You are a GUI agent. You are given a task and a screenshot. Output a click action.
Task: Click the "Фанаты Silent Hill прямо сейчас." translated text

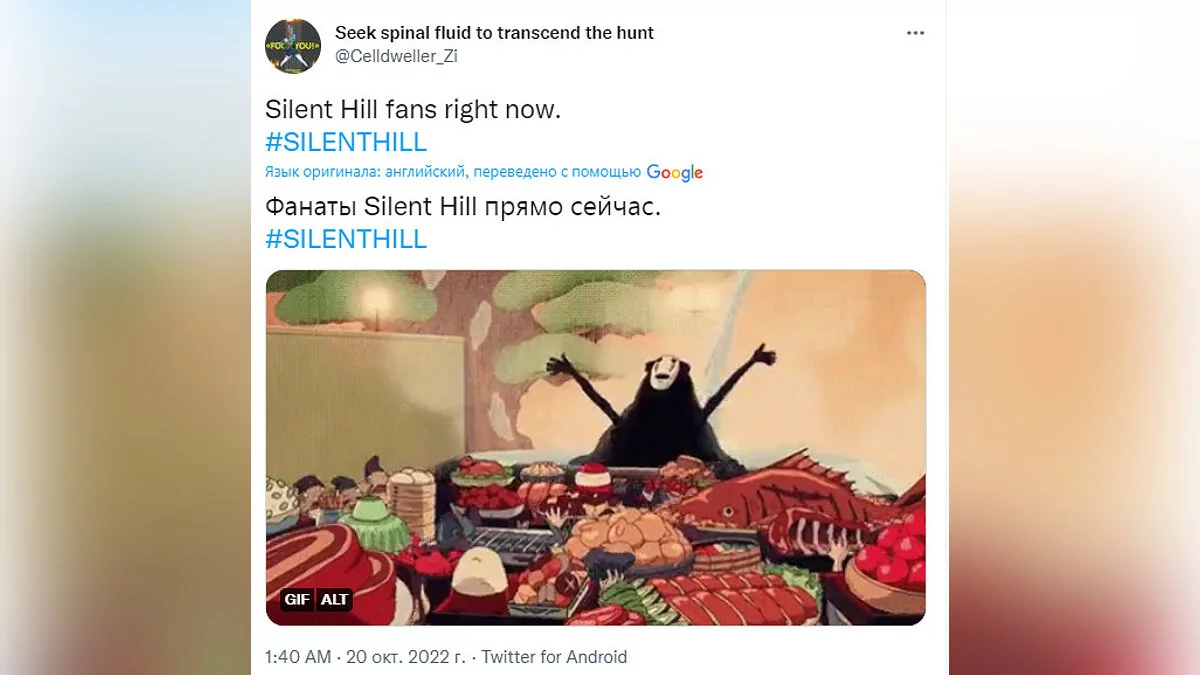(464, 207)
